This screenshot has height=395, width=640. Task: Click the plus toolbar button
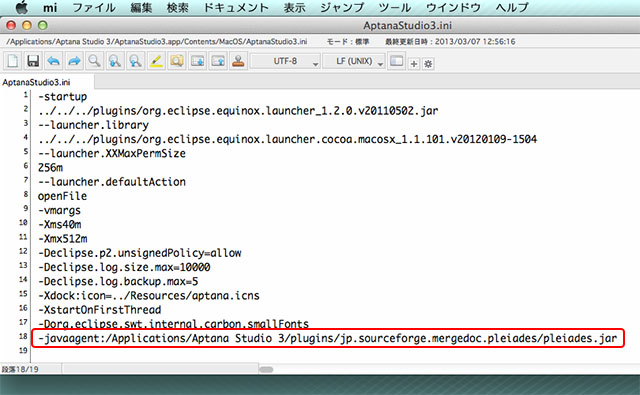(414, 64)
